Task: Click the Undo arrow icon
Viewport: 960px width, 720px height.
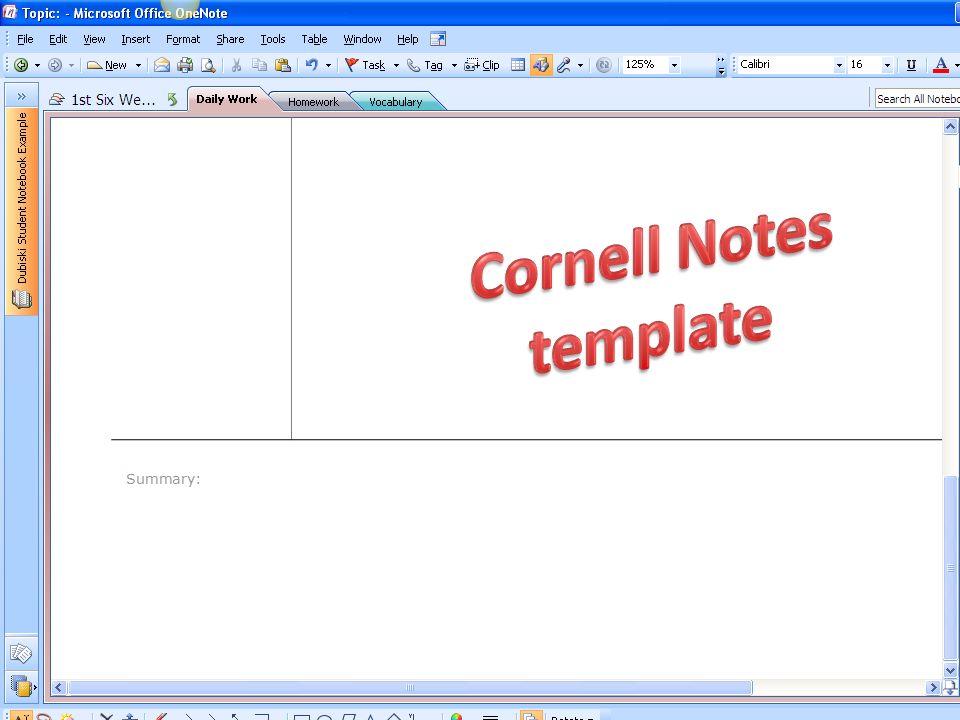Action: pyautogui.click(x=312, y=64)
